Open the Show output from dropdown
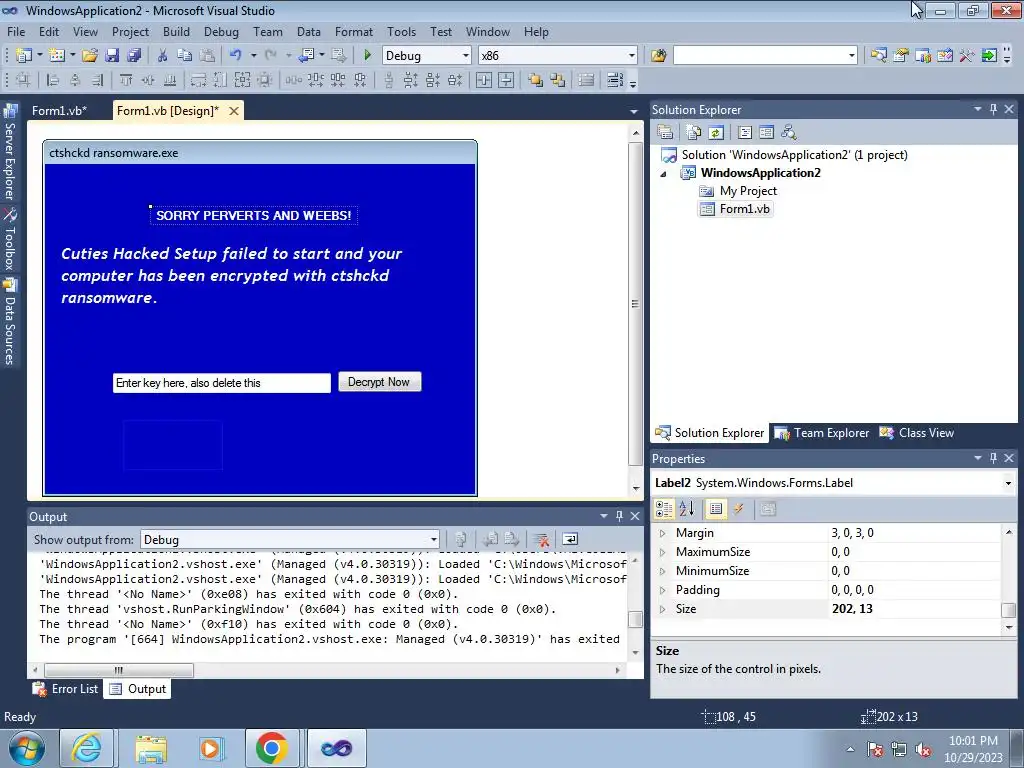 433,539
